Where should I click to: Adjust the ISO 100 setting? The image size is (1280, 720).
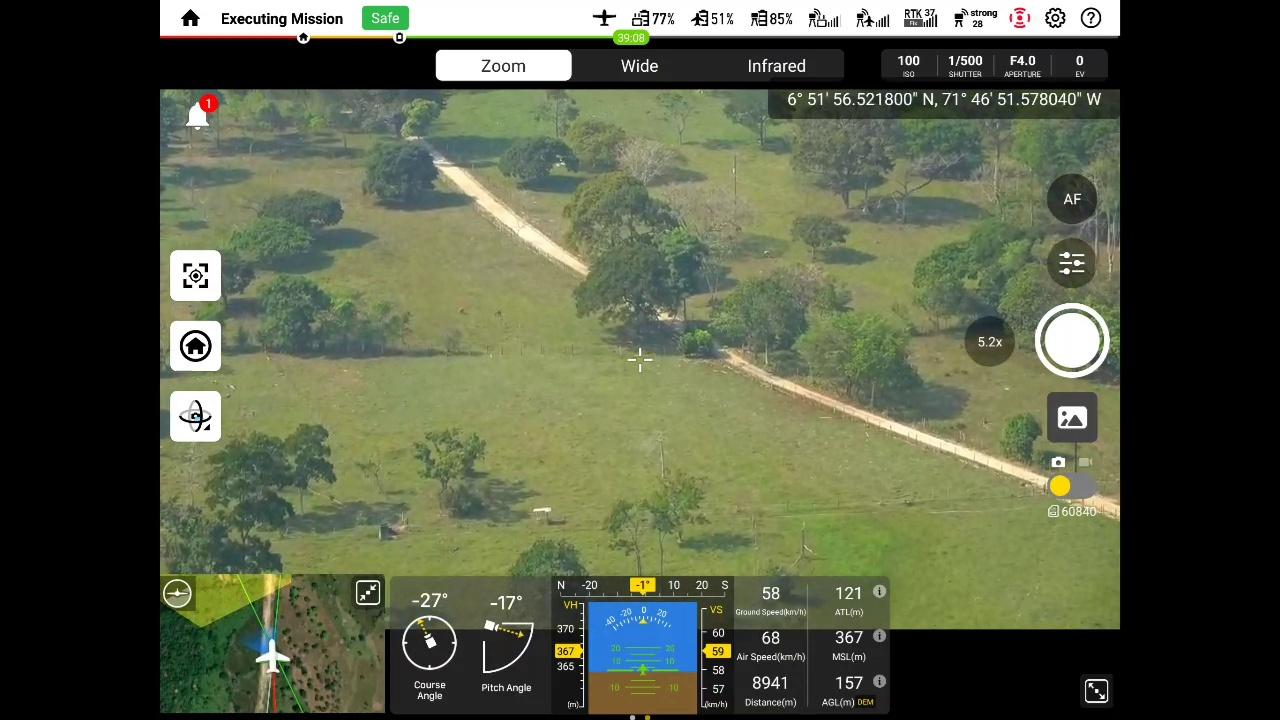click(908, 66)
